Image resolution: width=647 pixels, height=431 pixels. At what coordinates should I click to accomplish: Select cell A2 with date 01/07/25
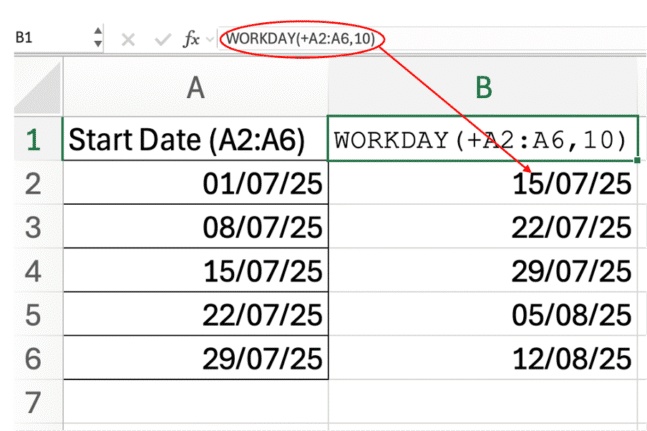click(195, 185)
